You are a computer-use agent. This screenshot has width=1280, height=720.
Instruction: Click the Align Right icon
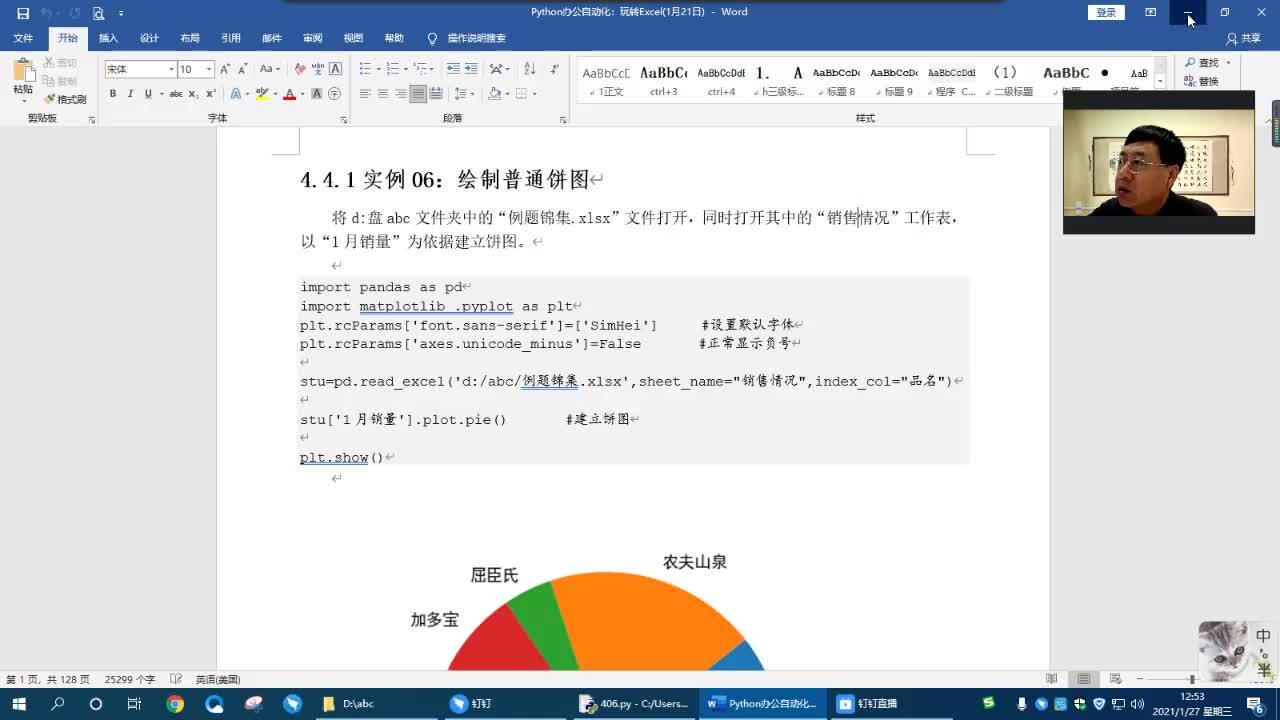(400, 94)
